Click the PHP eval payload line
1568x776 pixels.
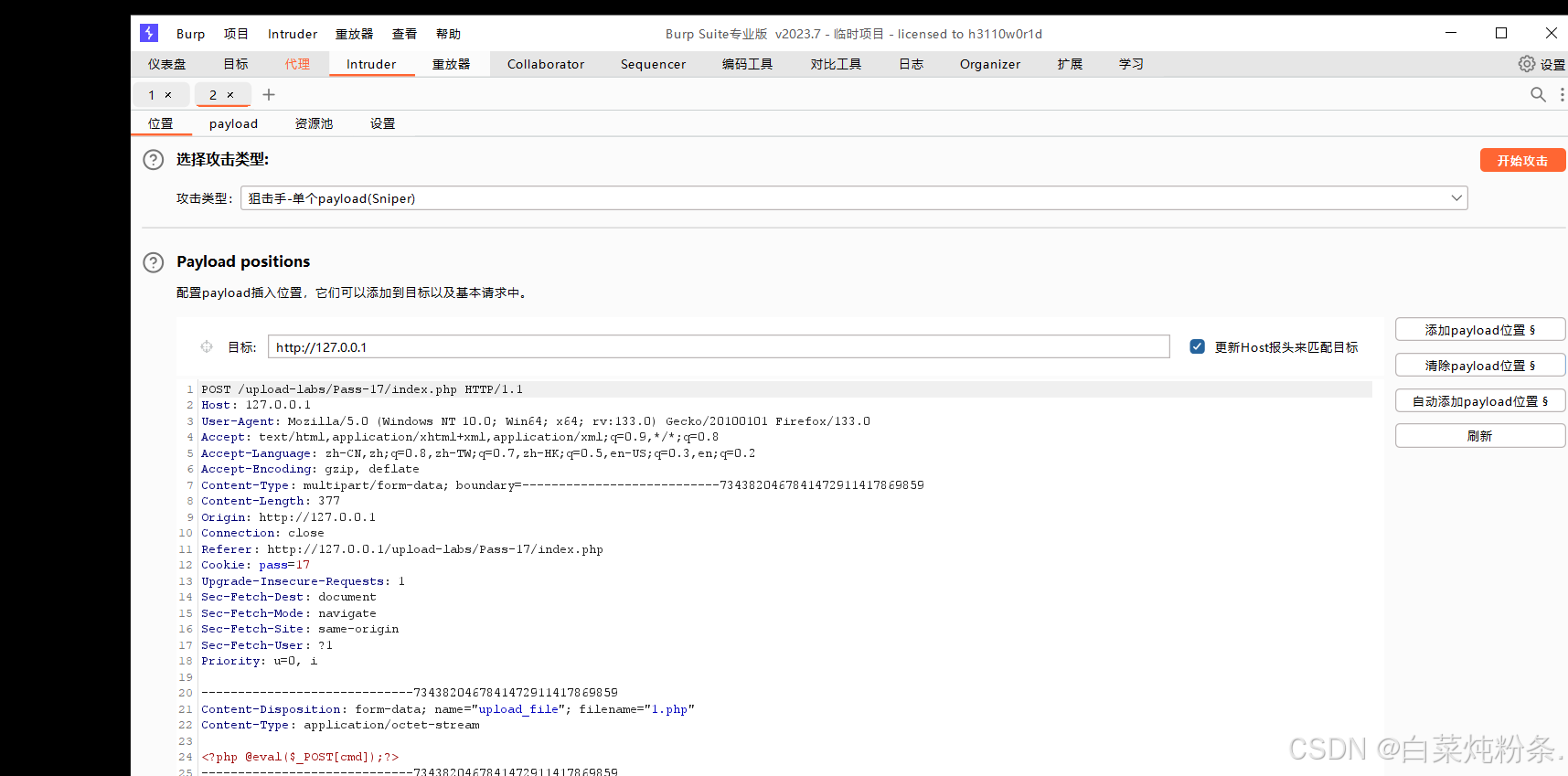300,757
